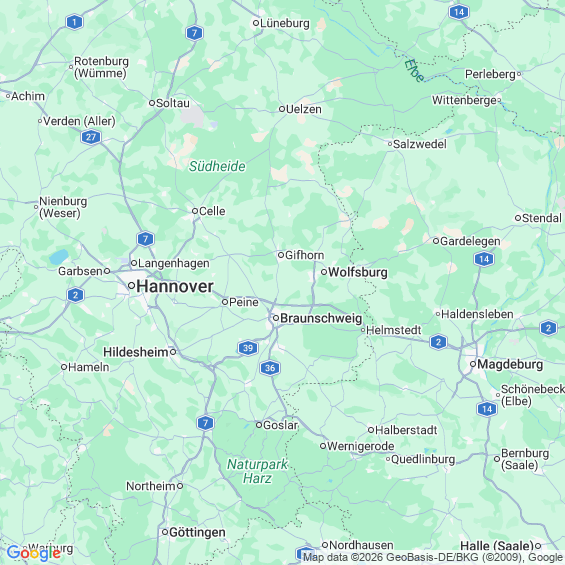Viewport: 565px width, 565px height.
Task: Select the Wolfsburg city label
Action: pos(358,272)
